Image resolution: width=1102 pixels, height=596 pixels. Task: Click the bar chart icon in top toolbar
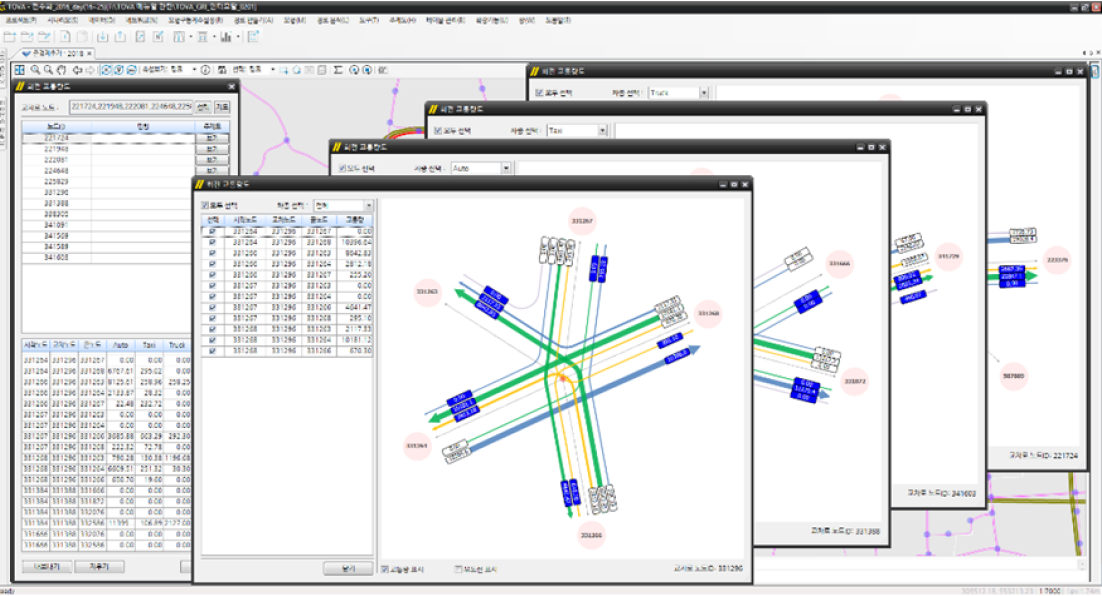tap(225, 37)
